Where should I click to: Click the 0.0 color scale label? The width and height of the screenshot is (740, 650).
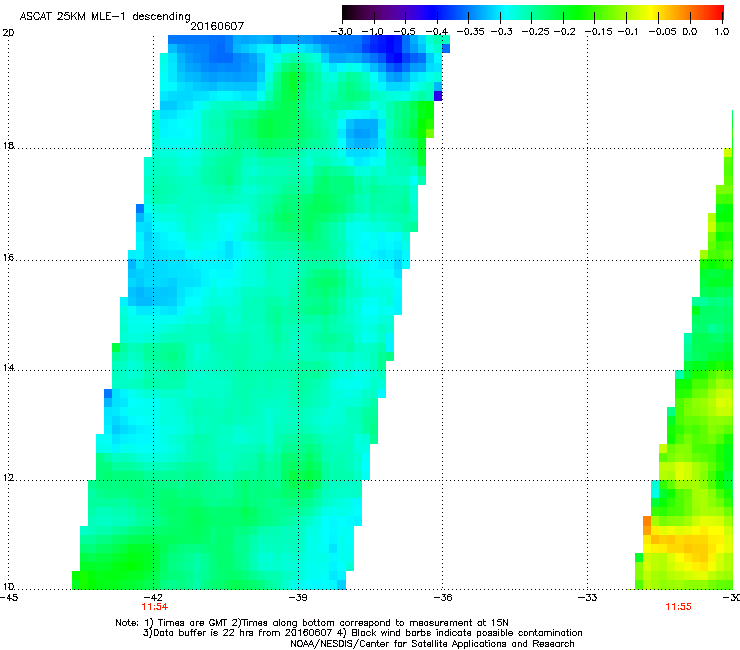(690, 32)
